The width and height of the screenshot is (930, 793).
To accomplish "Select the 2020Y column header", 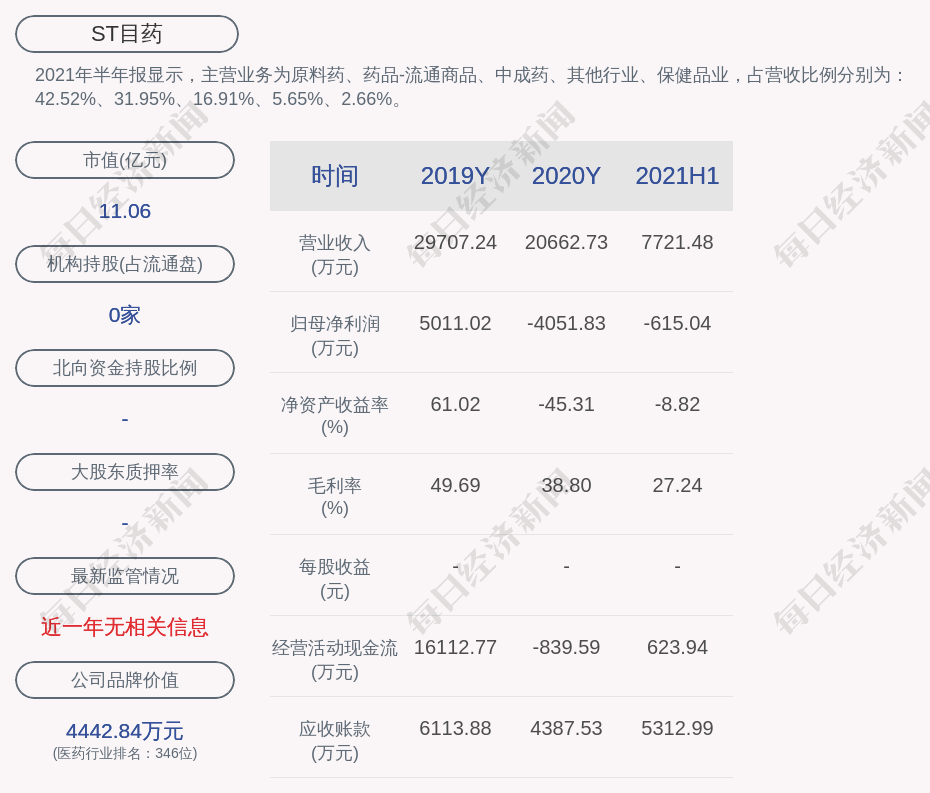I will pos(566,176).
